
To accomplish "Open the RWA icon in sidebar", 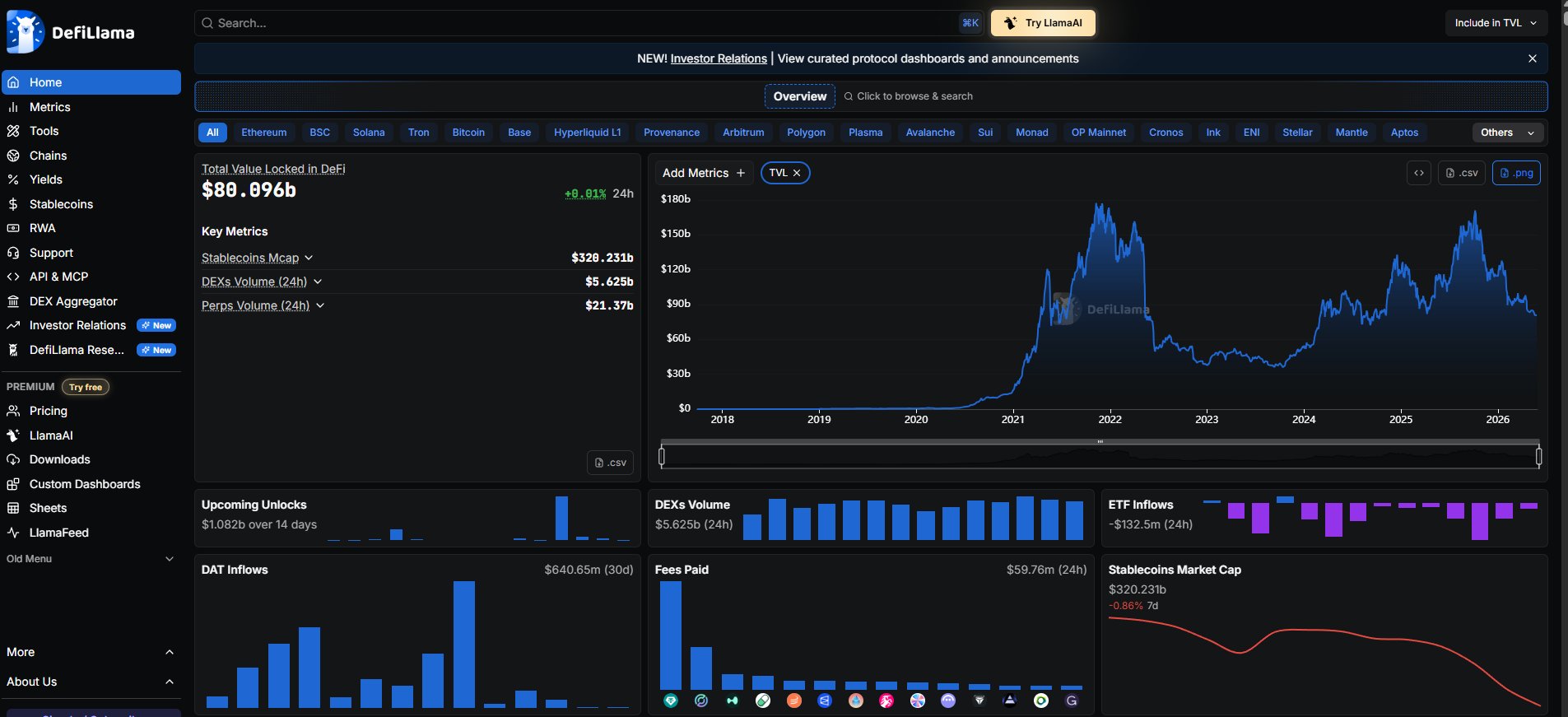I will 13,228.
